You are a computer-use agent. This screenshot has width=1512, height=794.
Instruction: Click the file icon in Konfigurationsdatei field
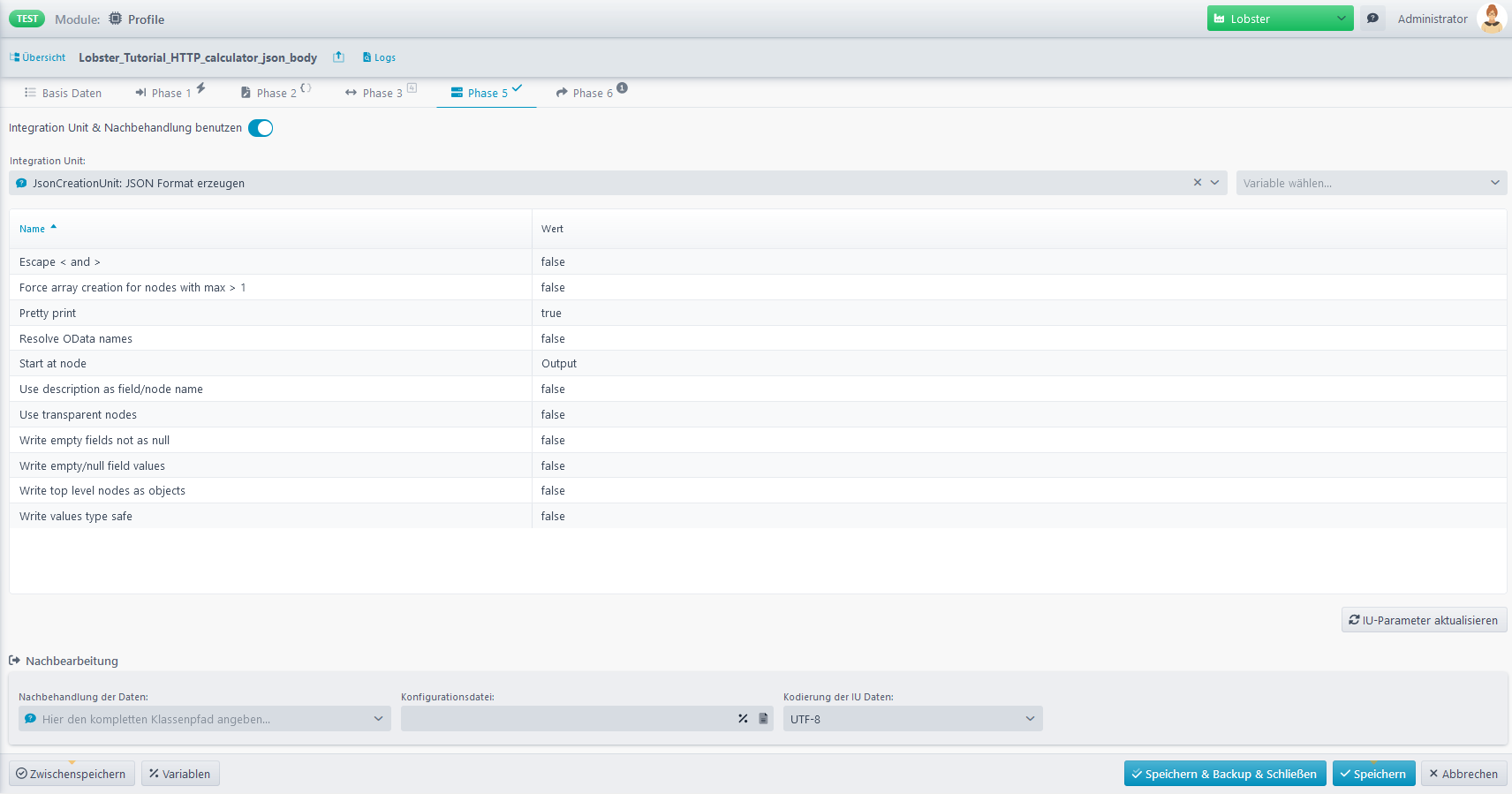[763, 719]
